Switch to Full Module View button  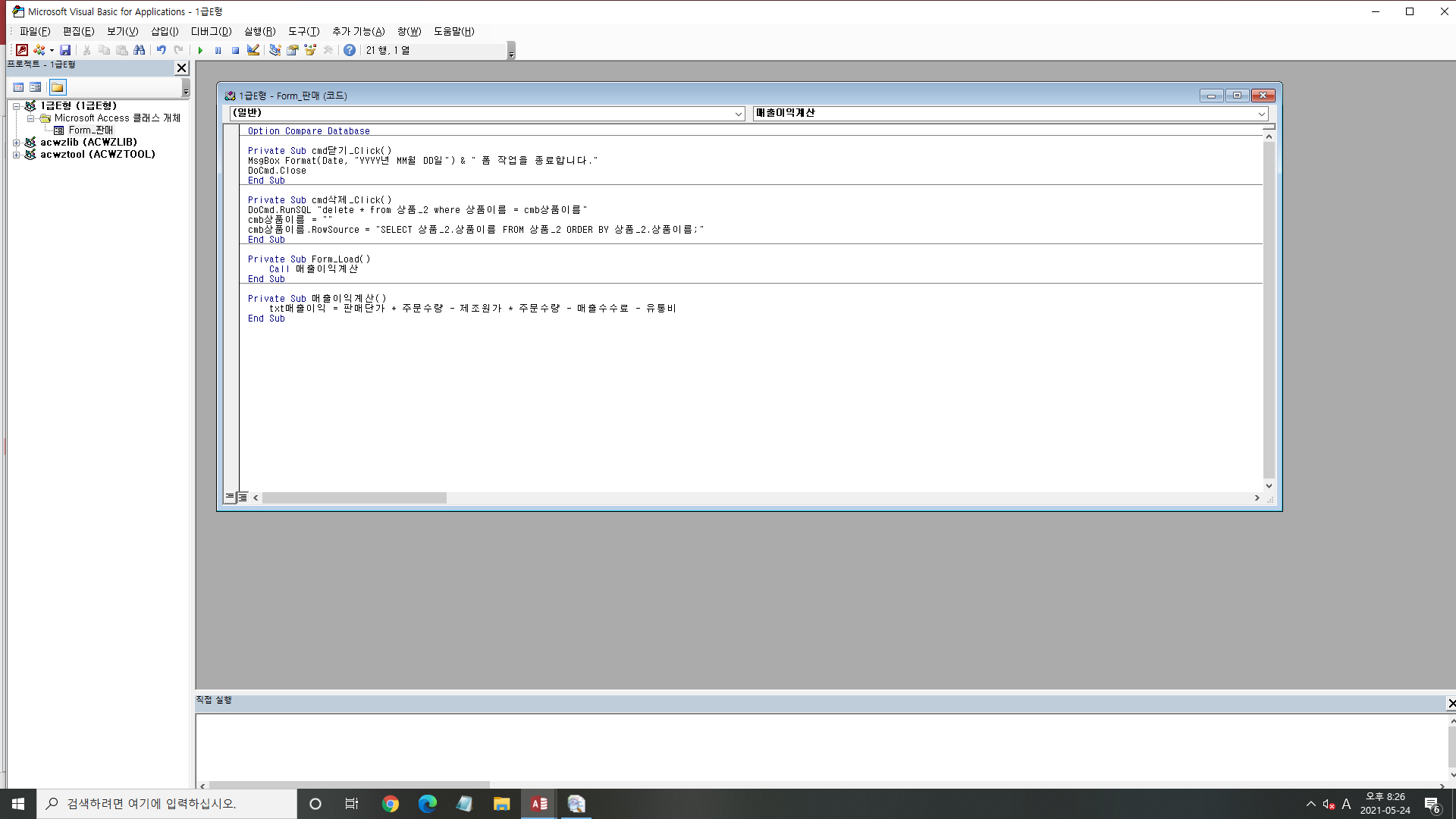243,497
